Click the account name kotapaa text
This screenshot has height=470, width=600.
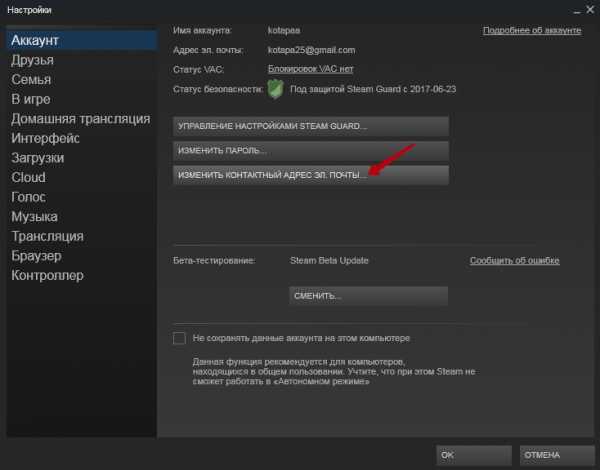284,30
